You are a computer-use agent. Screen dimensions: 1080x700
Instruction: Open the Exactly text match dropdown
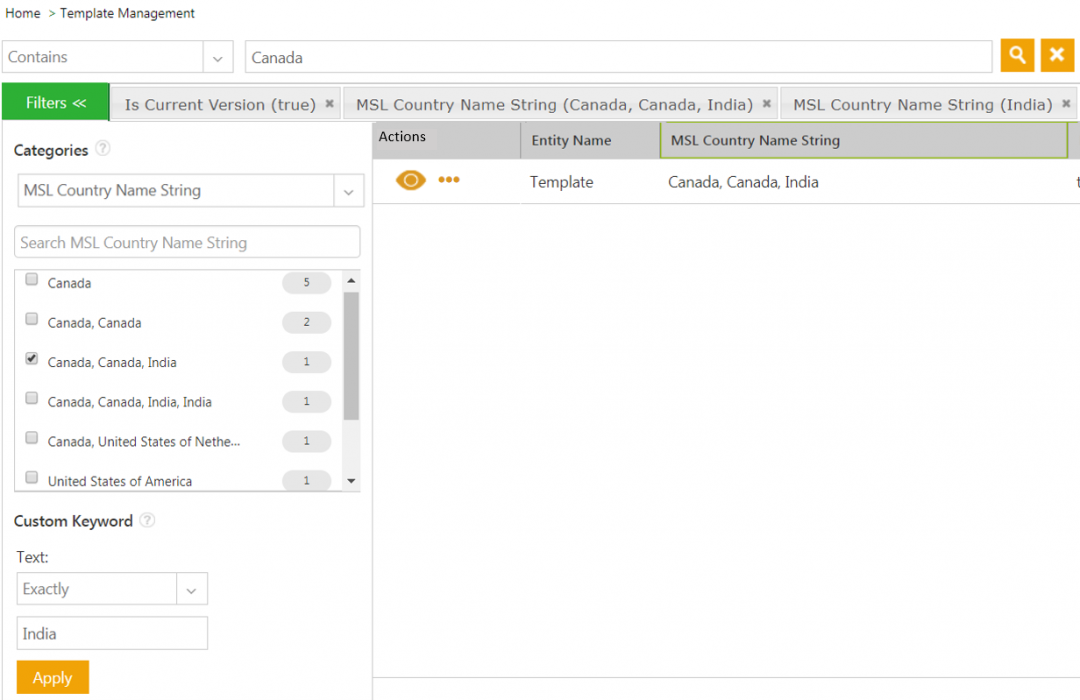191,590
